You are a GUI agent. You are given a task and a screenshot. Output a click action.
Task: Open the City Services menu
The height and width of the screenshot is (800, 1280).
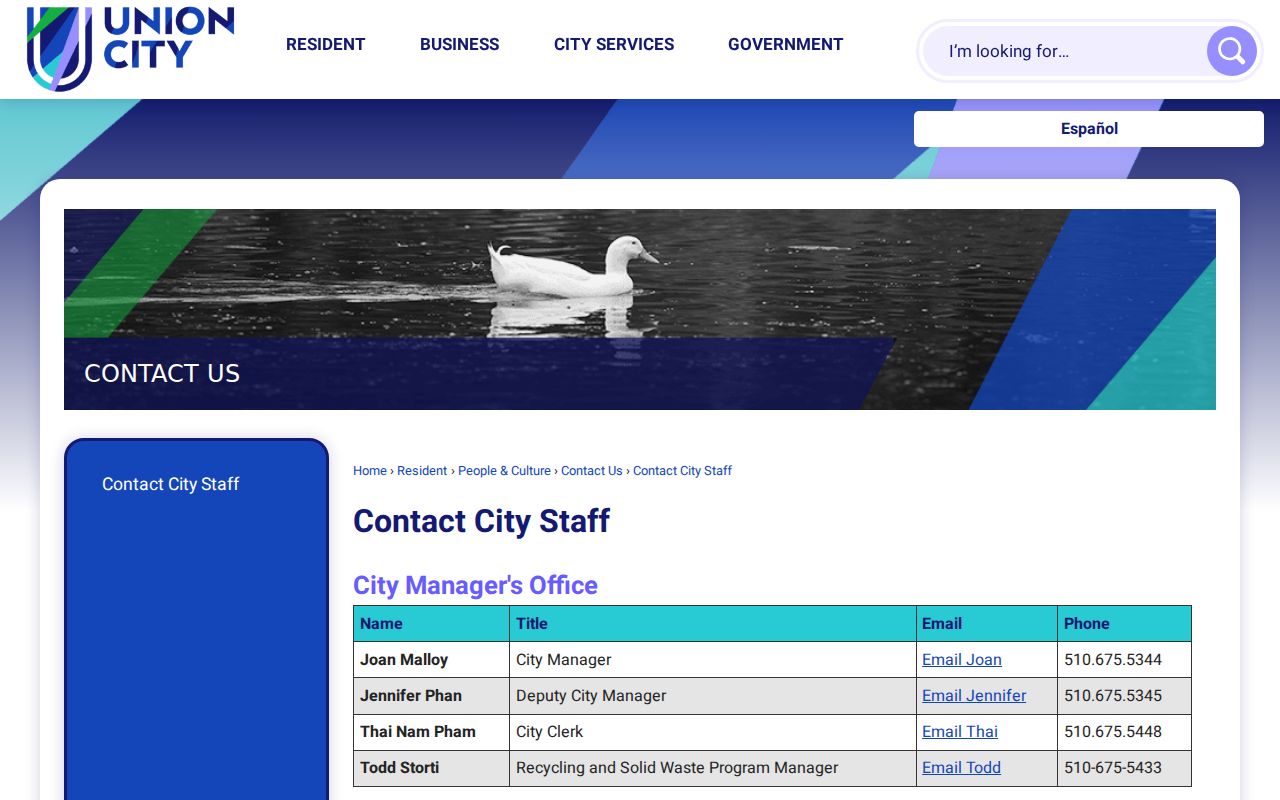pos(614,44)
